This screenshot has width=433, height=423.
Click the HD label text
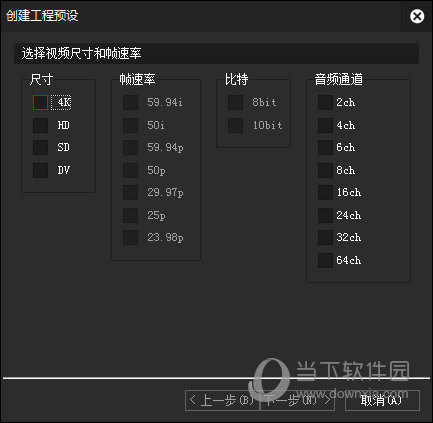[63, 125]
